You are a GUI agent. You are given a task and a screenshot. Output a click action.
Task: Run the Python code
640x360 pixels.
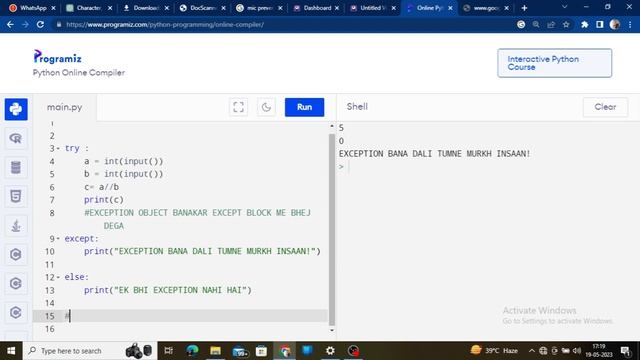pyautogui.click(x=304, y=107)
